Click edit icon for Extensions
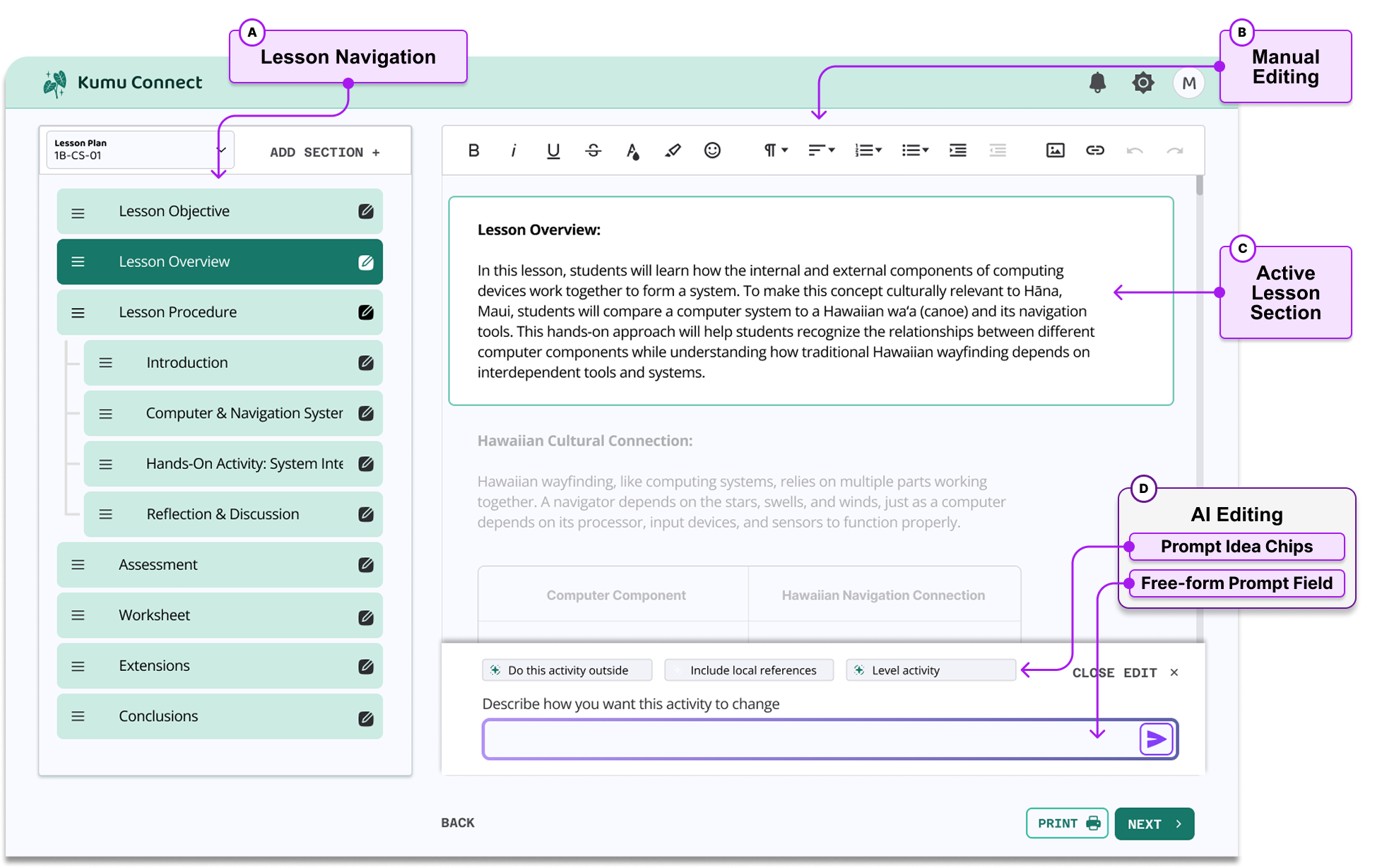The width and height of the screenshot is (1382, 868). tap(365, 666)
